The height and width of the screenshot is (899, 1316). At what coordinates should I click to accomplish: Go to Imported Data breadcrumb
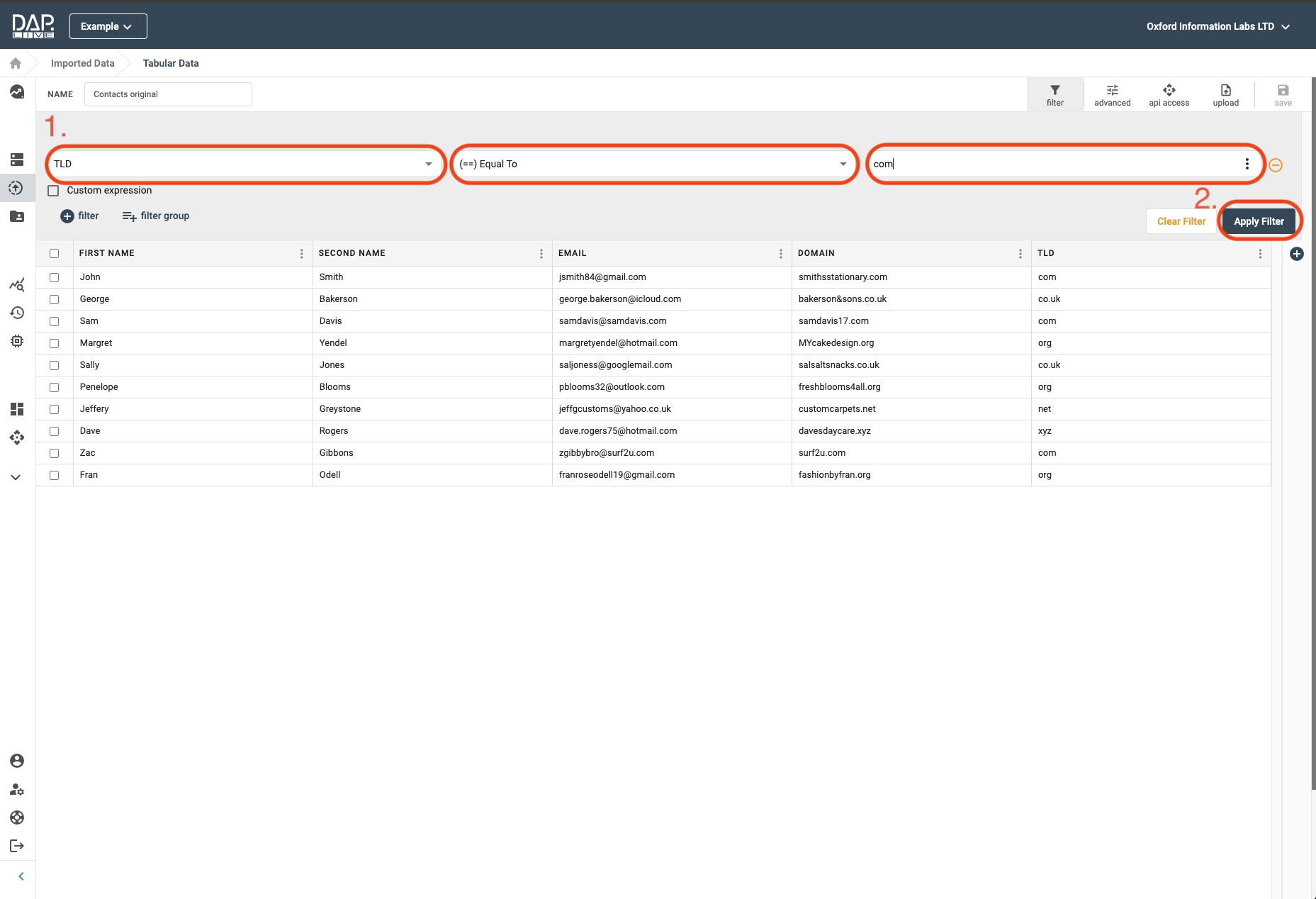coord(82,63)
